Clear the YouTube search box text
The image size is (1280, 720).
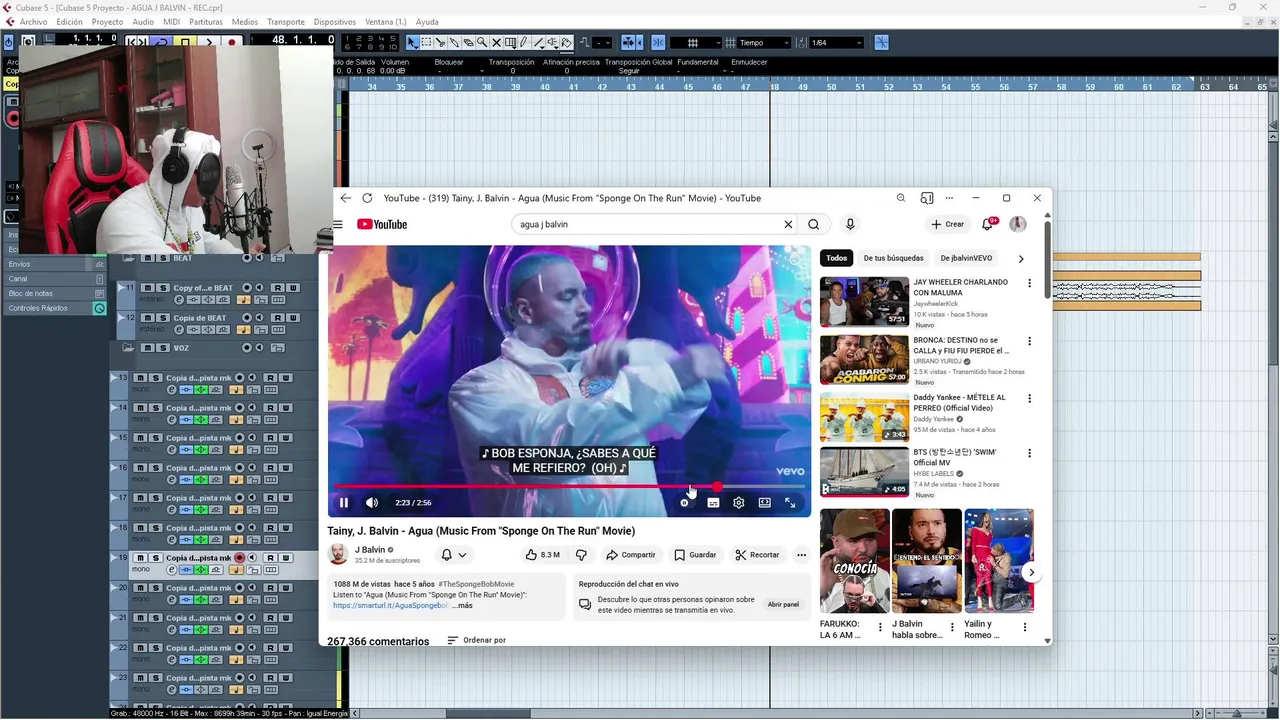click(788, 224)
